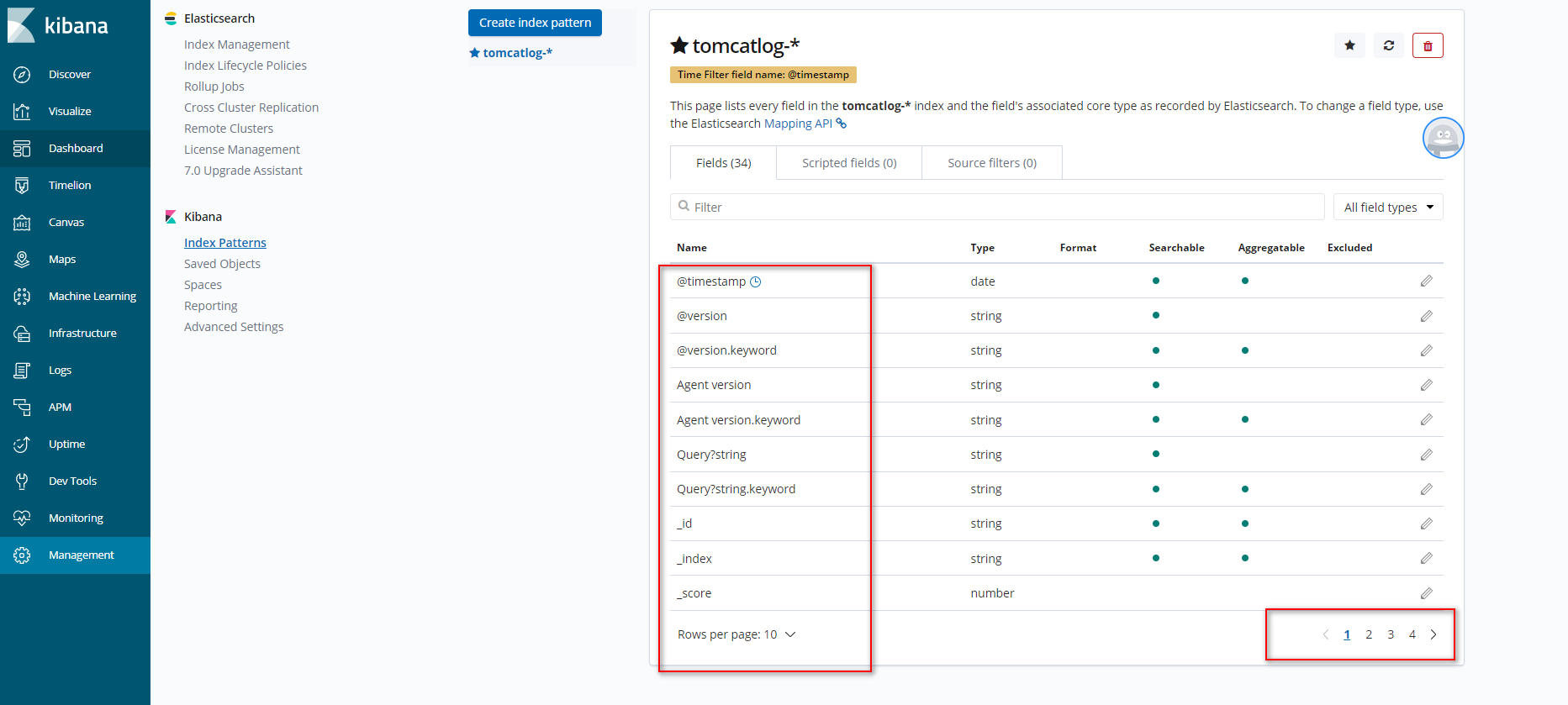Open APM icon in sidebar
Viewport: 1568px width, 705px height.
(22, 408)
